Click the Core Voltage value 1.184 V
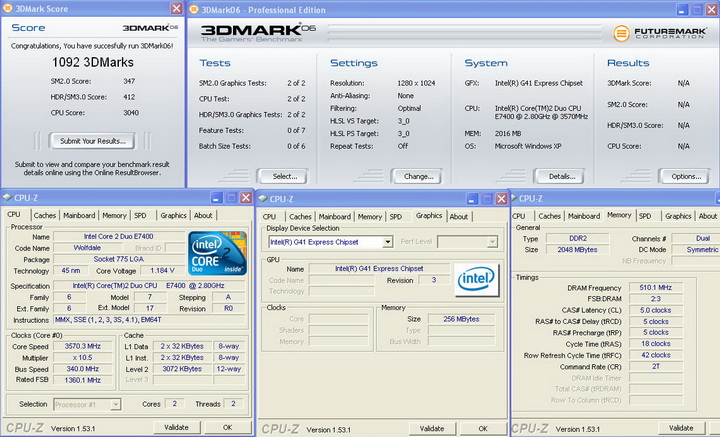 162,270
